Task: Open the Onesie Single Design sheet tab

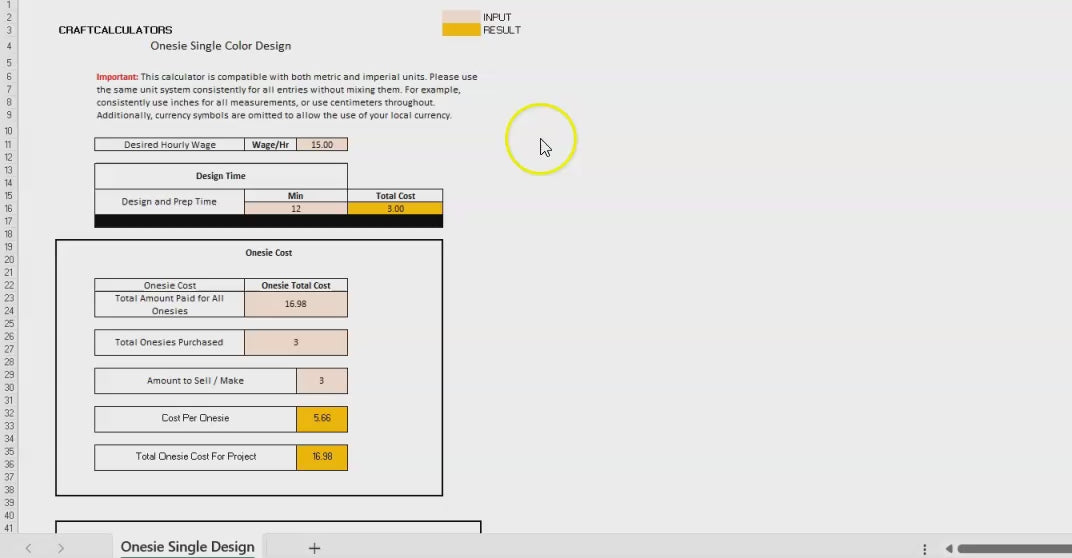Action: click(x=187, y=547)
